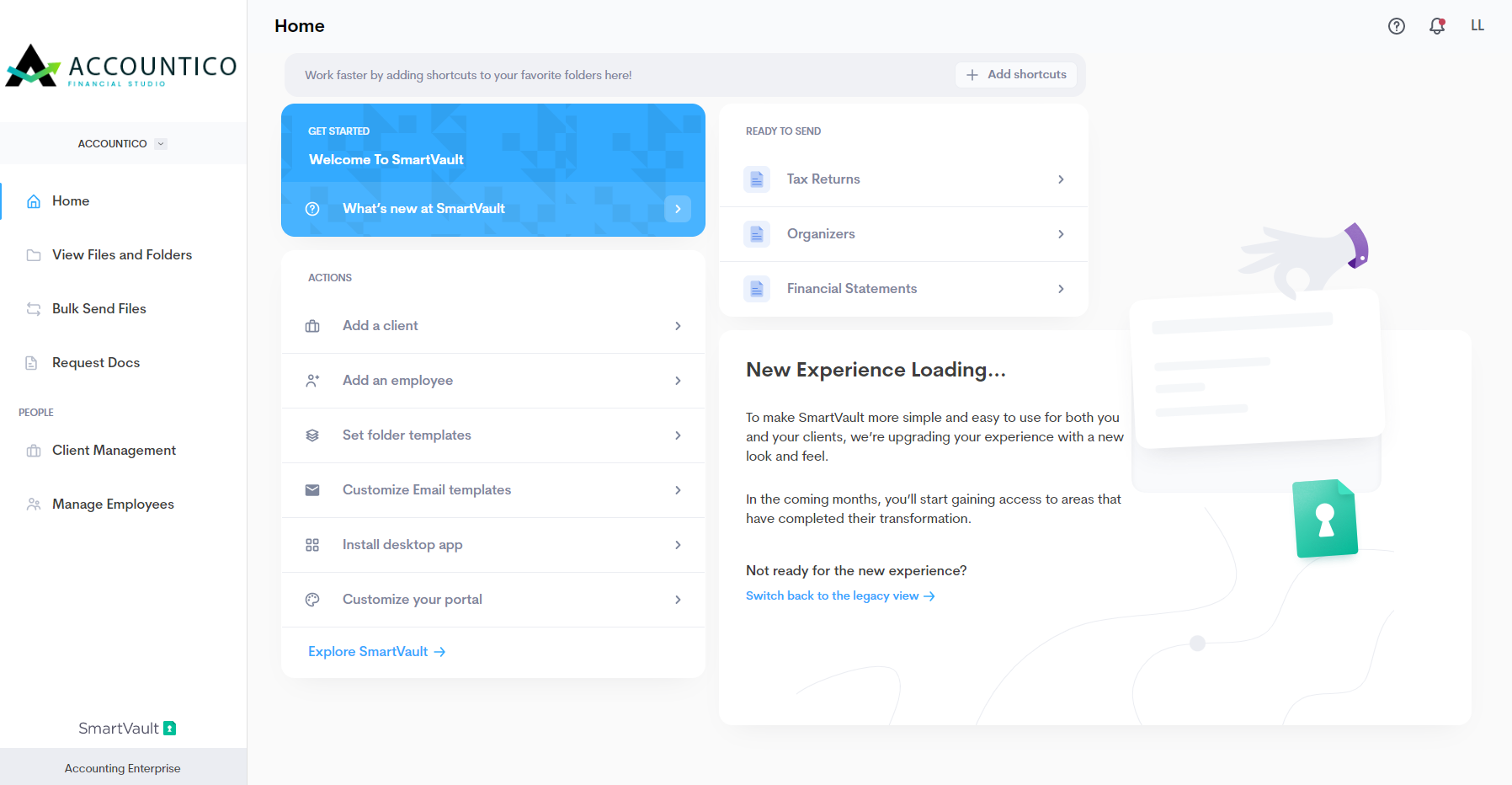
Task: Click the chevron on Organizers row
Action: coord(1061,234)
